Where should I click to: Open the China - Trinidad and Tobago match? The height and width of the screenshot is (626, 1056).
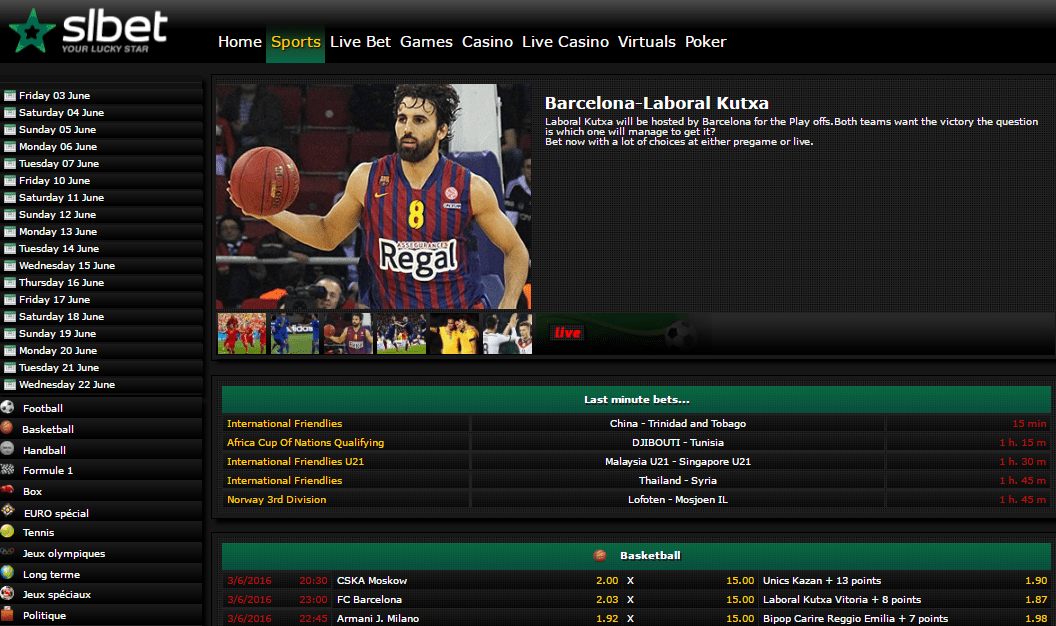tap(677, 424)
